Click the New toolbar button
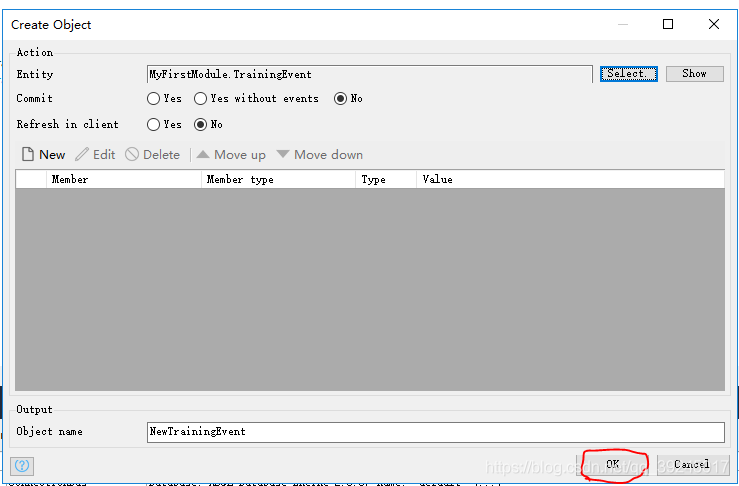Image resolution: width=739 pixels, height=486 pixels. 43,155
